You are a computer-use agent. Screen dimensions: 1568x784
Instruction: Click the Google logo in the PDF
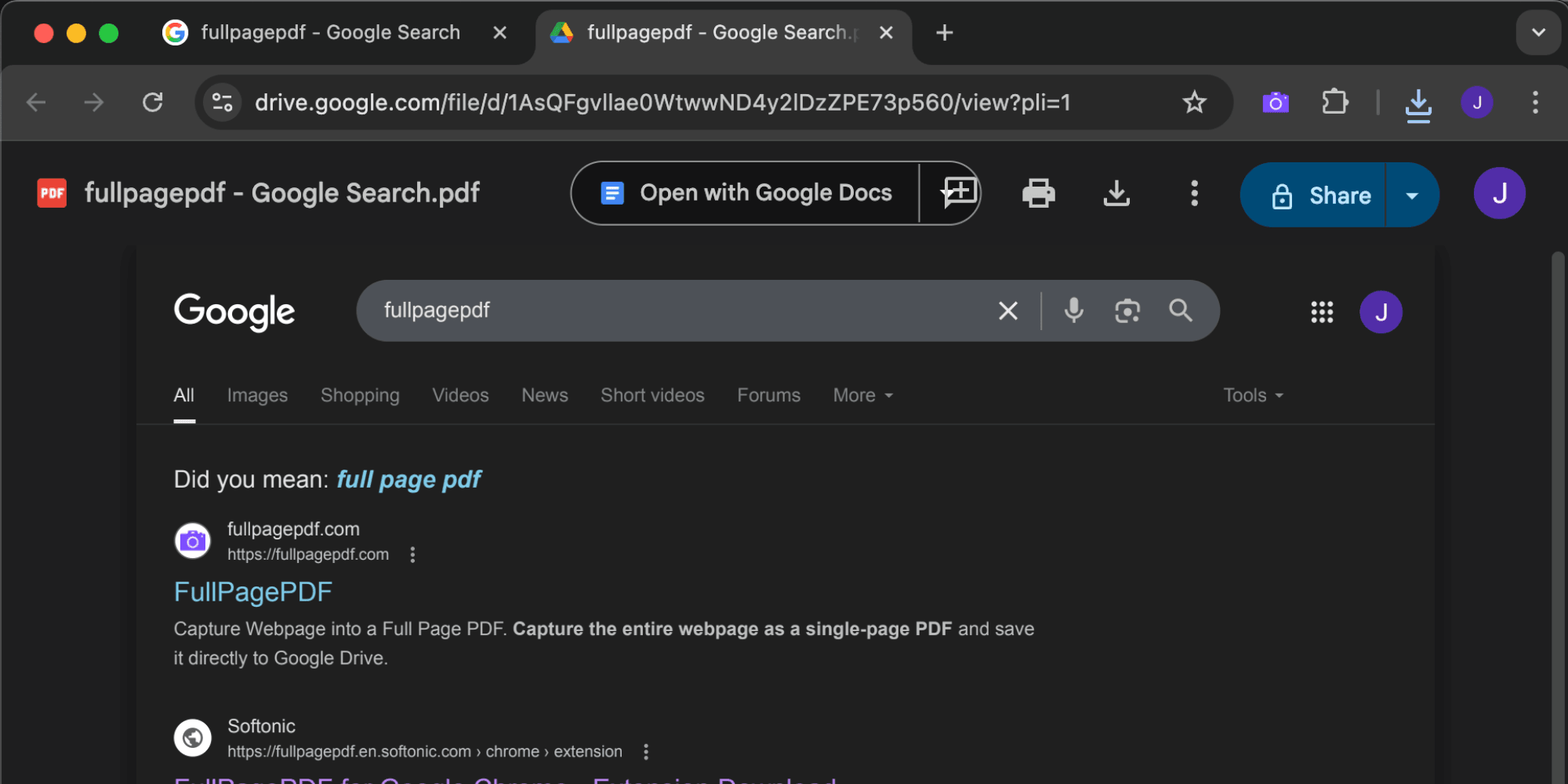click(x=234, y=312)
